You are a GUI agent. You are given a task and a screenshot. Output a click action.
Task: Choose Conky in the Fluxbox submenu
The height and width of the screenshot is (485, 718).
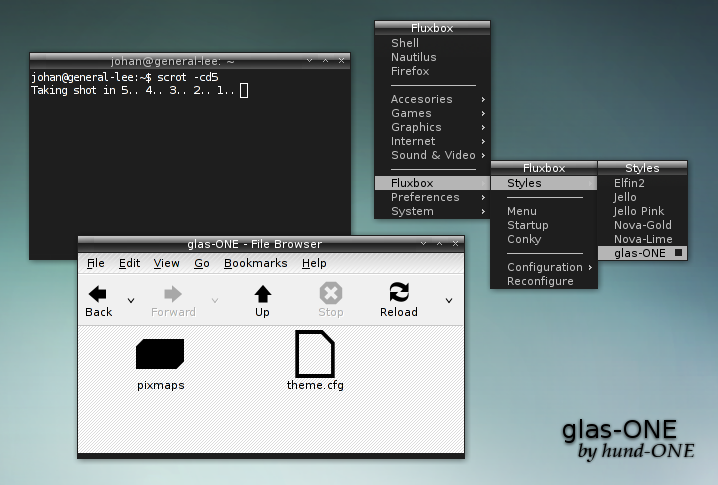click(x=544, y=239)
